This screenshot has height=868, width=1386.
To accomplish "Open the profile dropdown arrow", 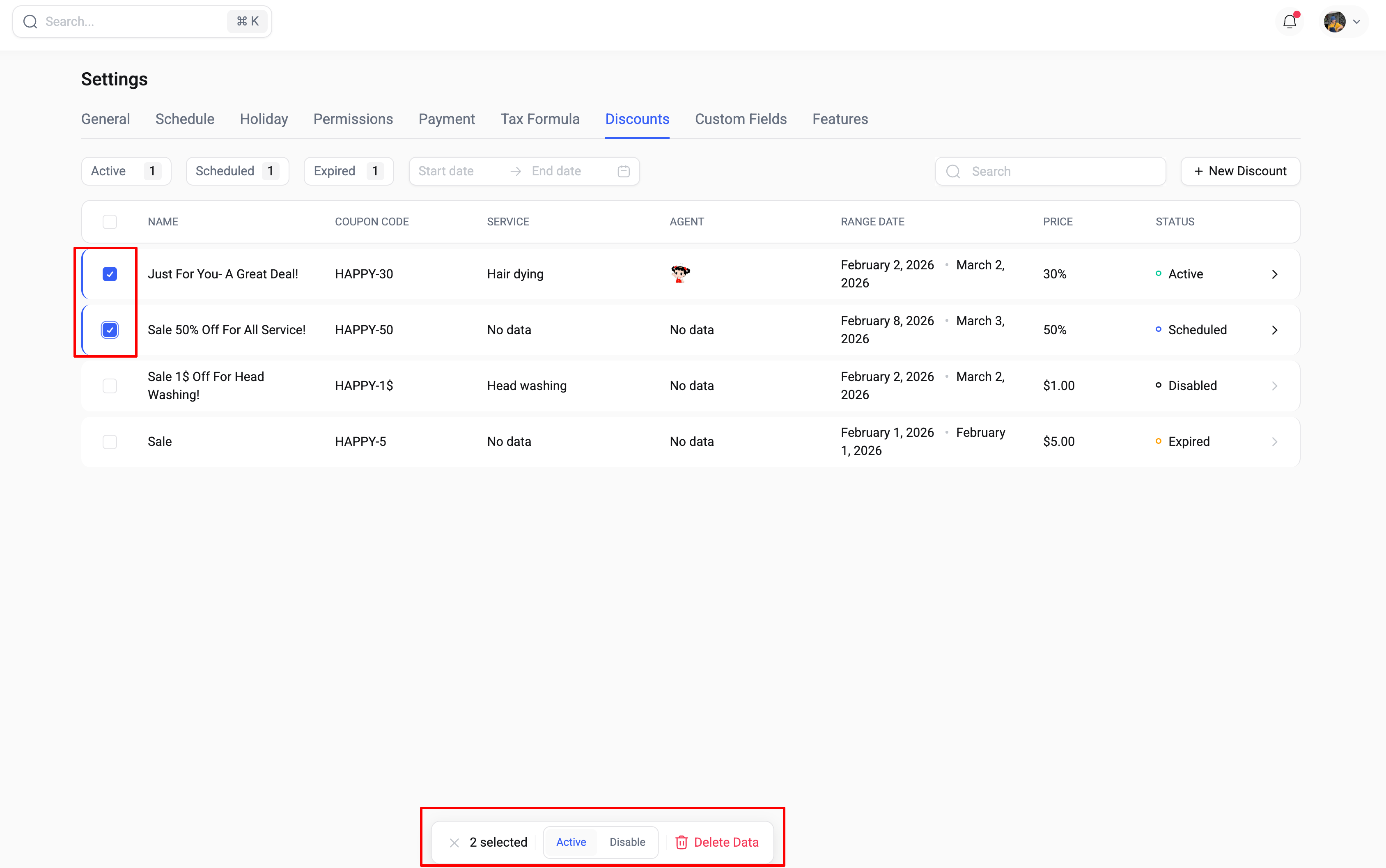I will (x=1357, y=22).
